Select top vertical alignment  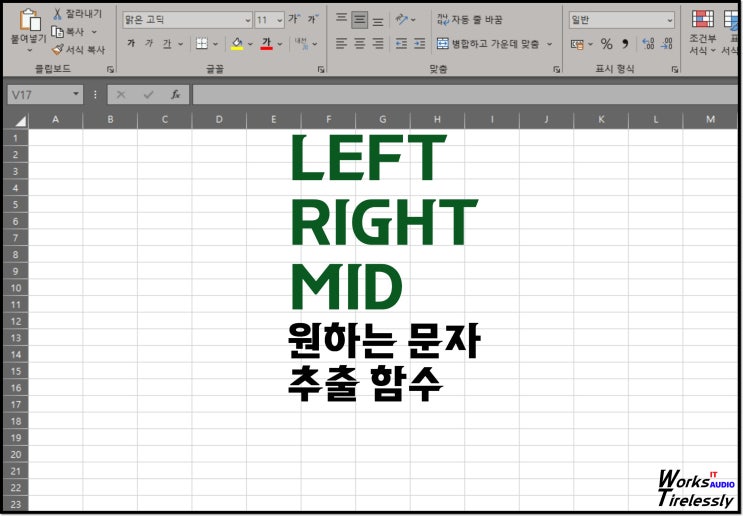click(x=341, y=19)
